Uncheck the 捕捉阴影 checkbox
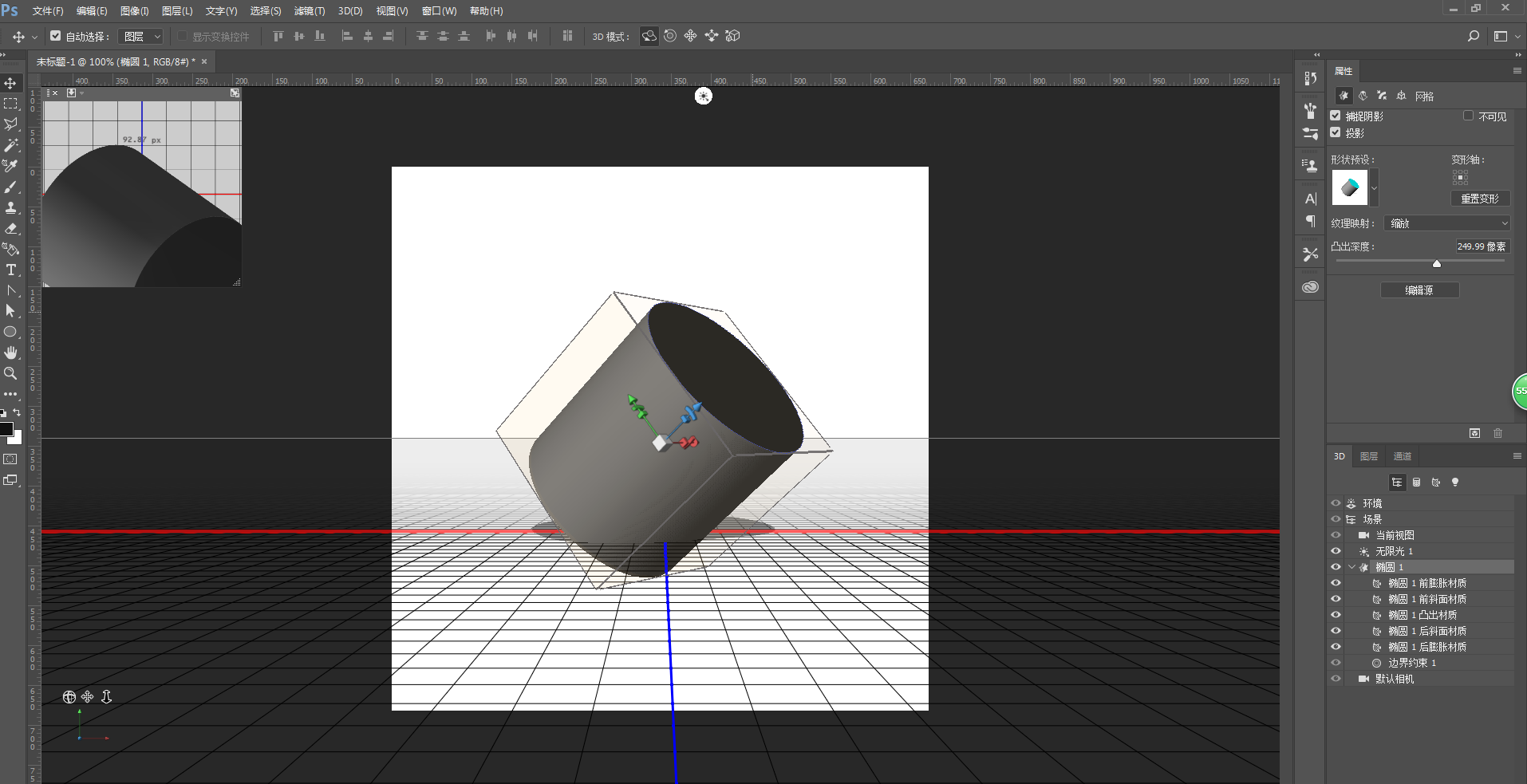Viewport: 1527px width, 784px height. (x=1336, y=115)
